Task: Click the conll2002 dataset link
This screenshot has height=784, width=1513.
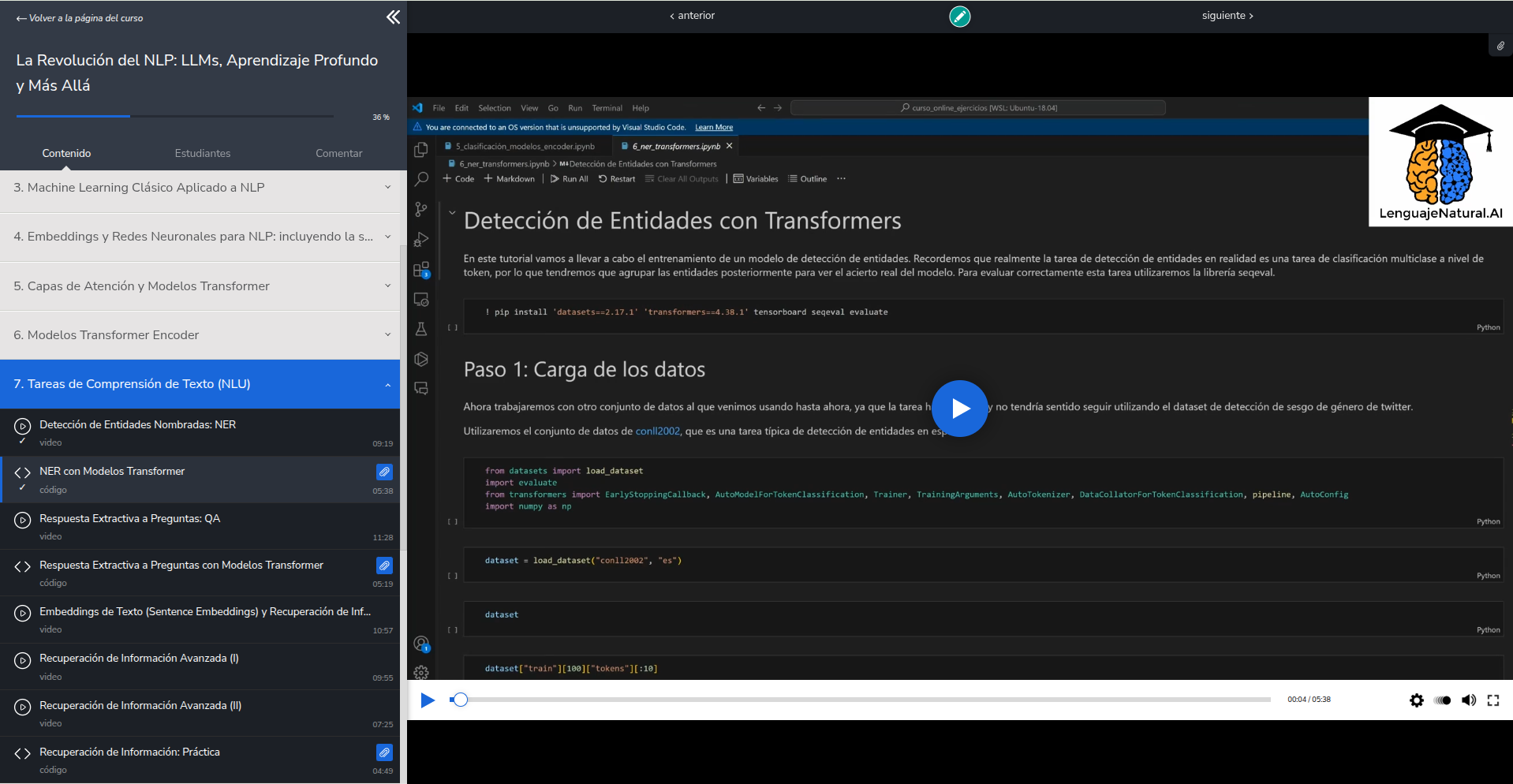Action: coord(657,431)
